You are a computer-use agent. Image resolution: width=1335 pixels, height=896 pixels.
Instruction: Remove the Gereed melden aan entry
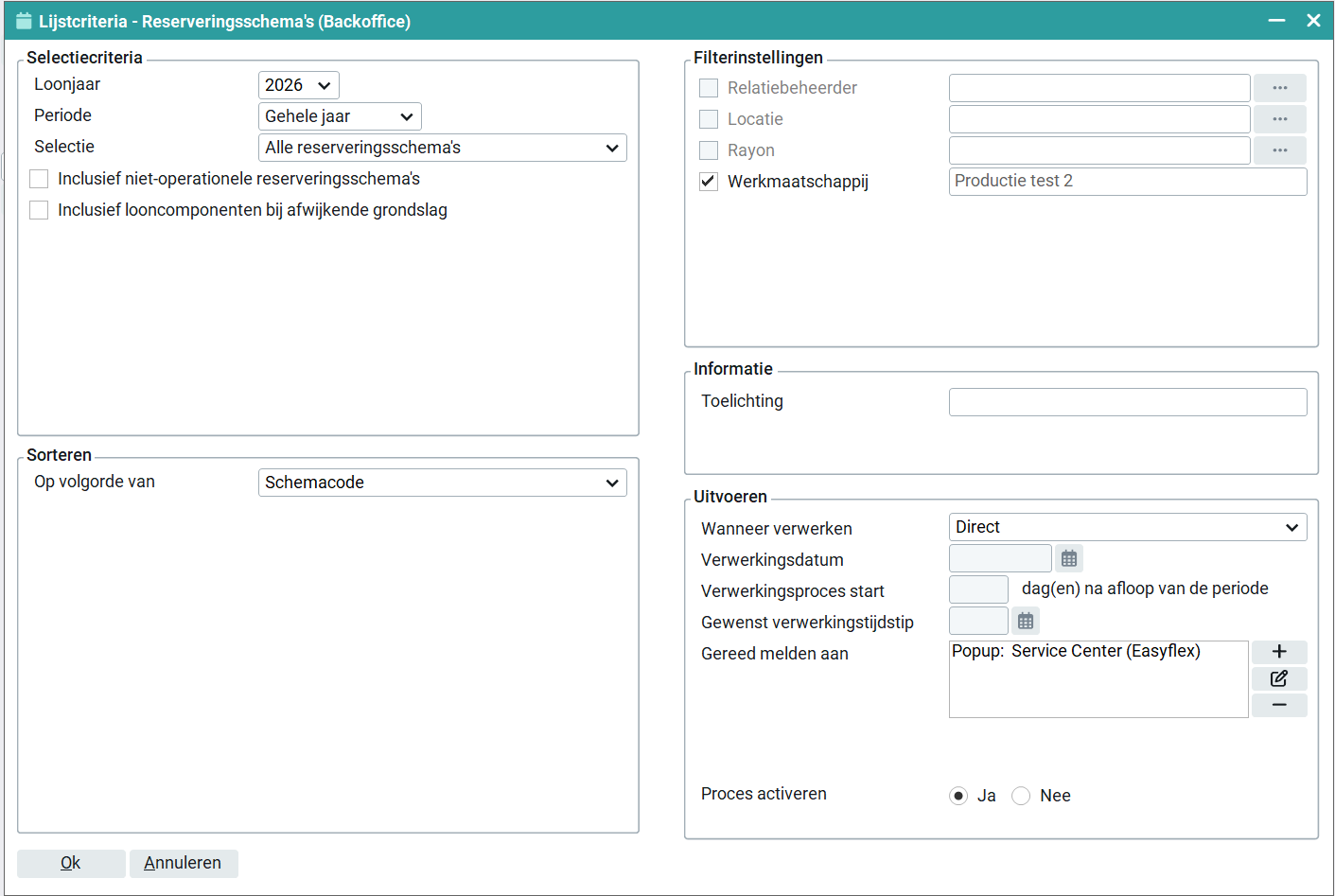(x=1279, y=705)
